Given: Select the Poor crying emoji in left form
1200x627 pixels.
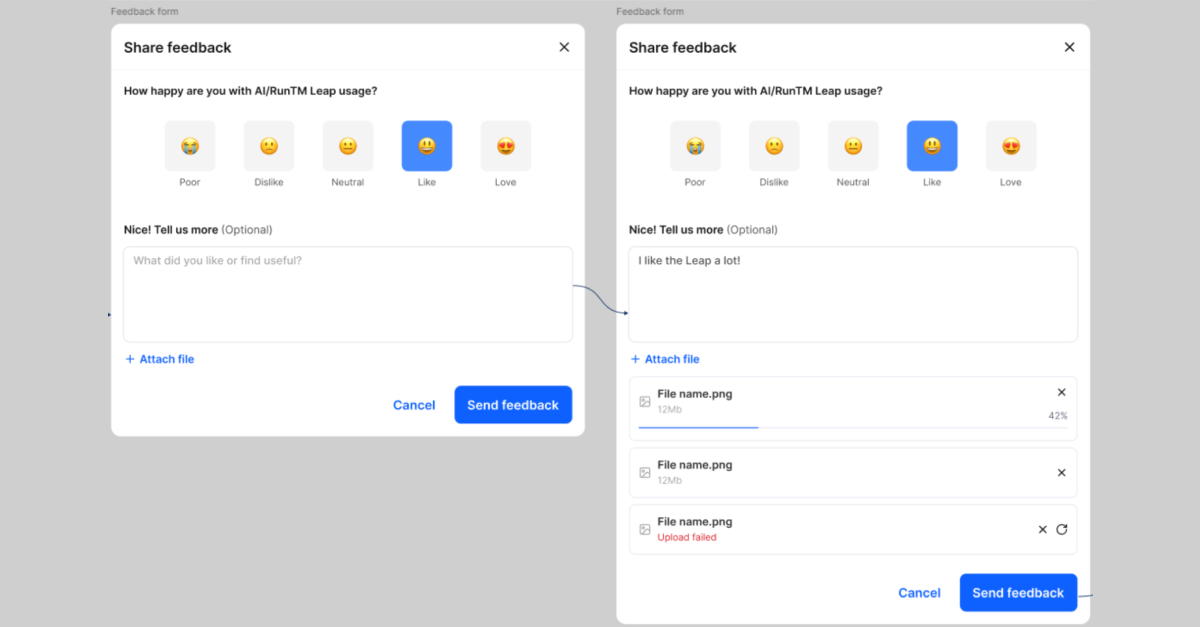Looking at the screenshot, I should coord(190,146).
